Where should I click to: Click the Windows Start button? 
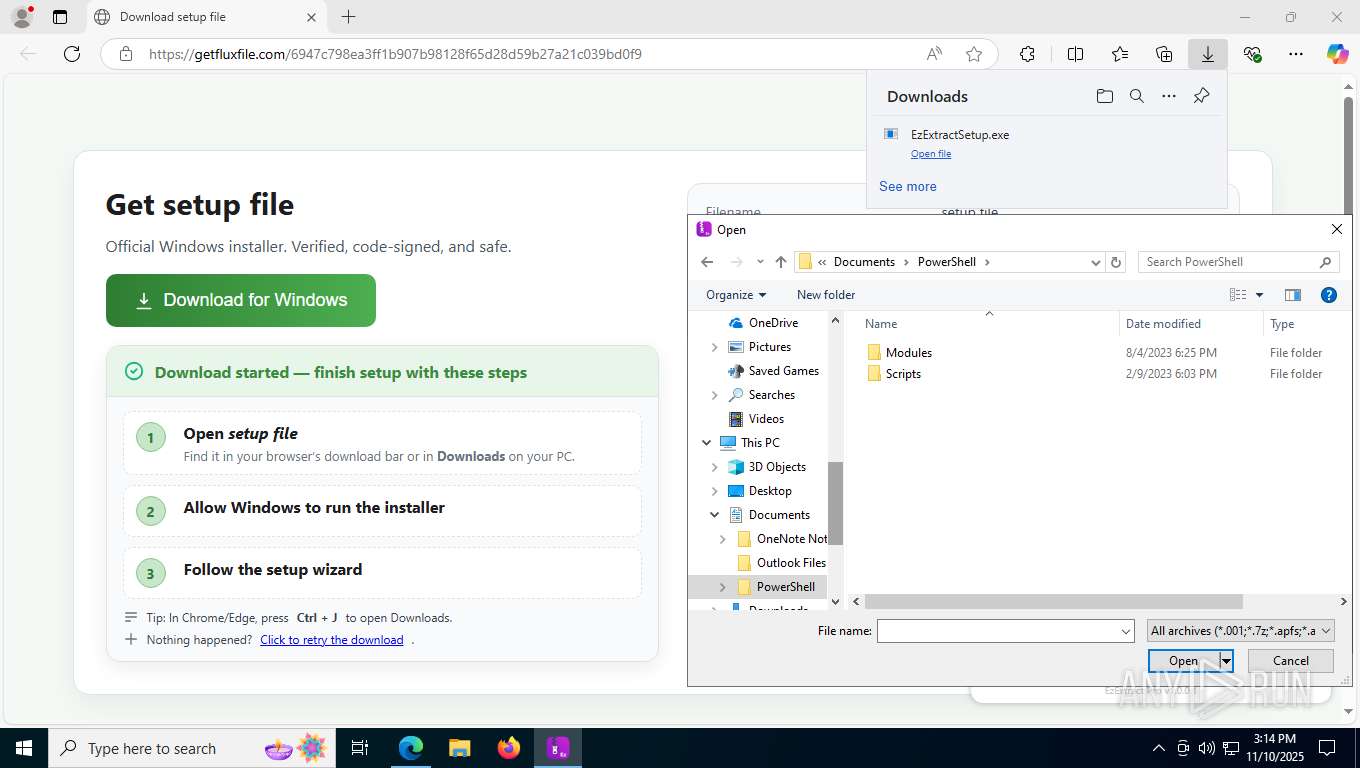coord(24,748)
